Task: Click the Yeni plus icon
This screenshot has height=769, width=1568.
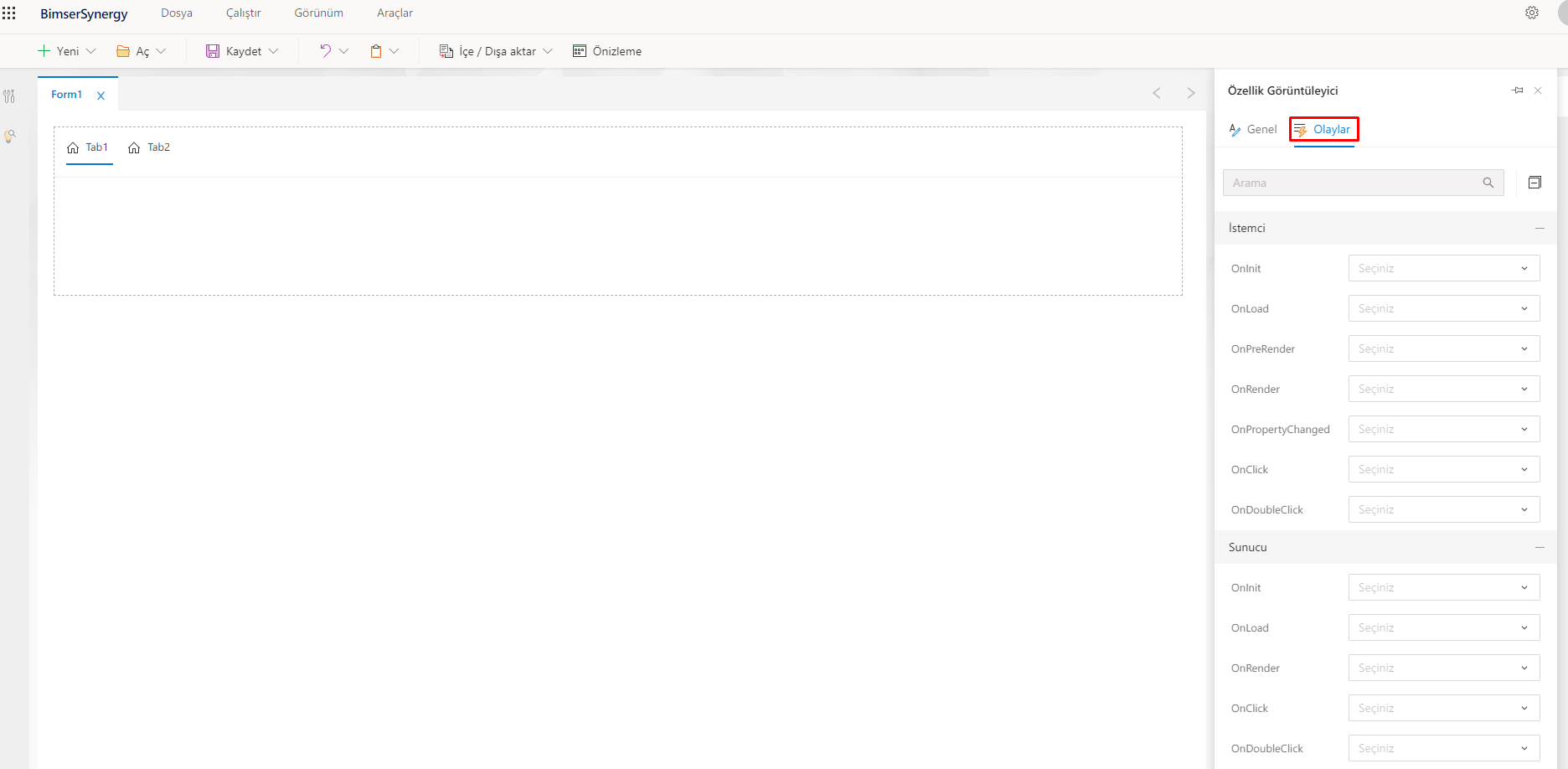Action: pos(44,51)
